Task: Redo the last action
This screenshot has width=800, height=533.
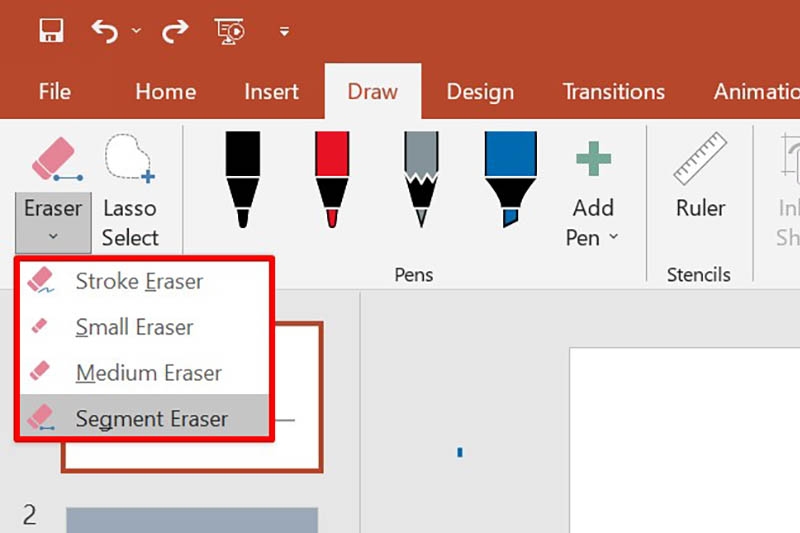Action: click(x=175, y=32)
